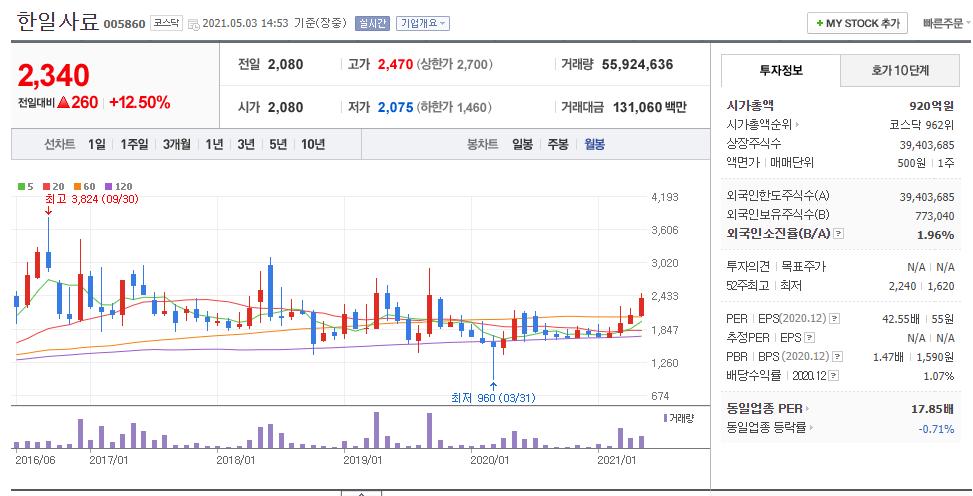Switch to the 호가10단계 tab
973x496 pixels.
(900, 70)
